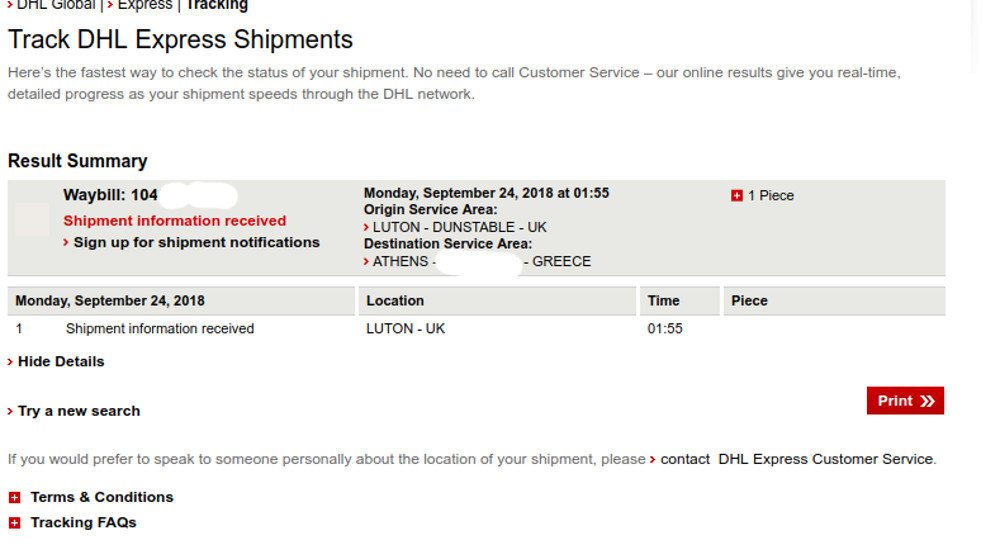This screenshot has height=559, width=1000.
Task: Collapse details with Hide Details
Action: pyautogui.click(x=61, y=361)
